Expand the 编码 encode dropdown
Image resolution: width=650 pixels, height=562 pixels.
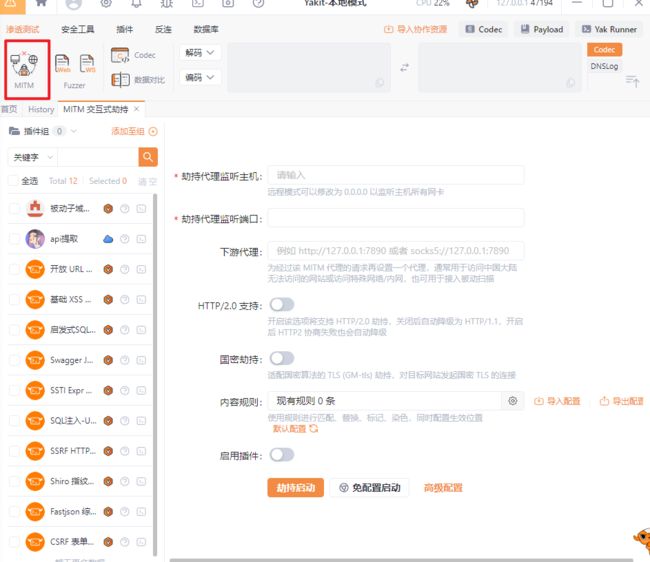point(199,77)
